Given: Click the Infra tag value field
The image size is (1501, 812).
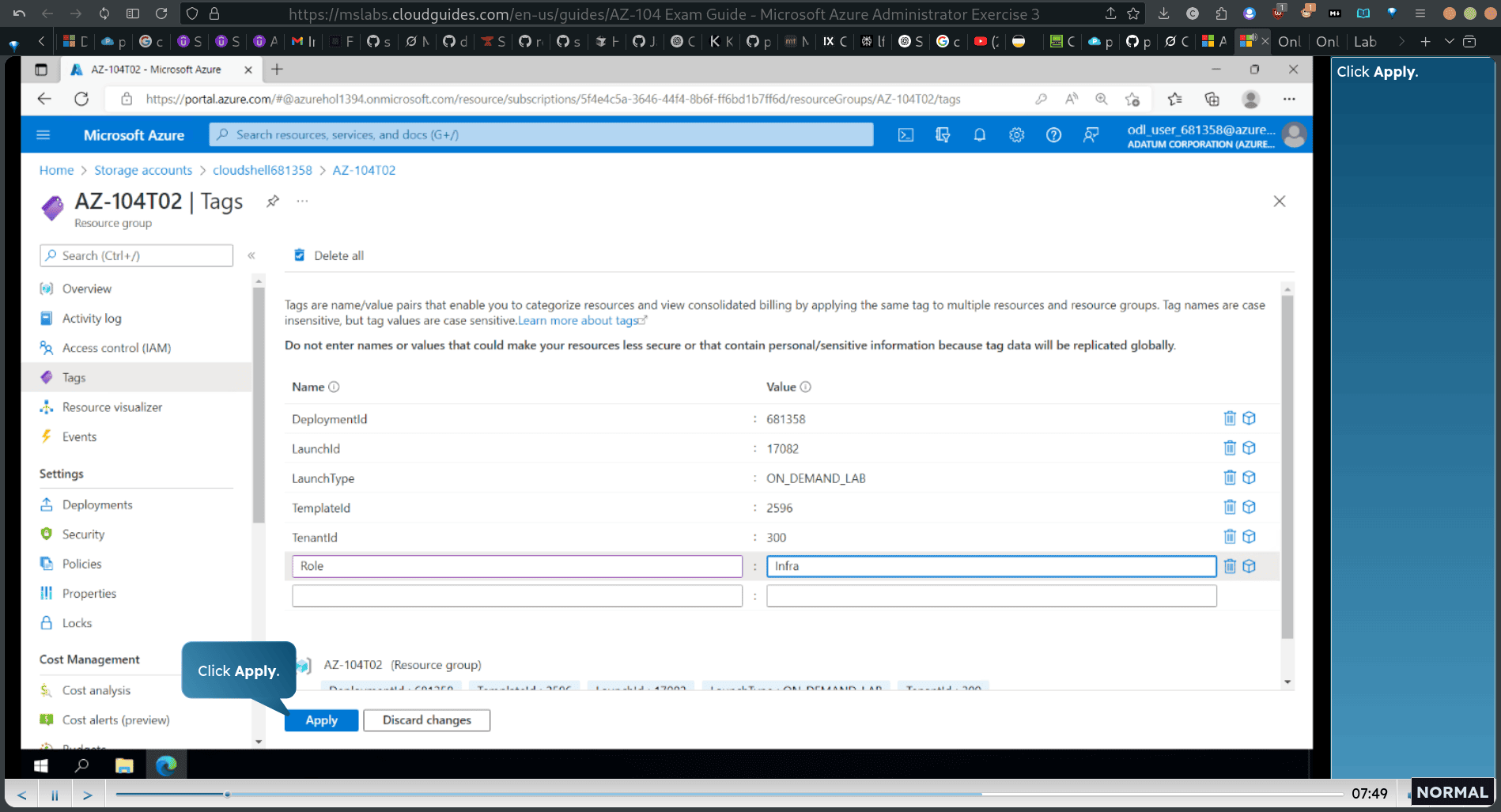Looking at the screenshot, I should tap(991, 566).
